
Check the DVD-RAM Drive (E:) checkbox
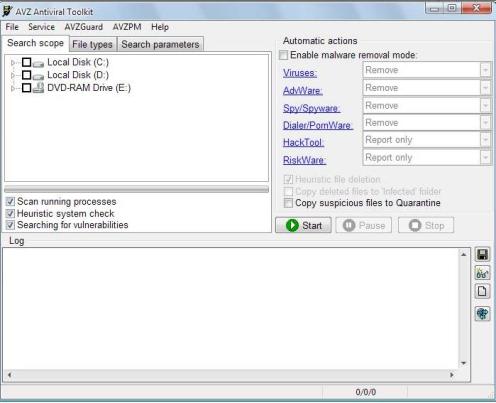(x=26, y=88)
